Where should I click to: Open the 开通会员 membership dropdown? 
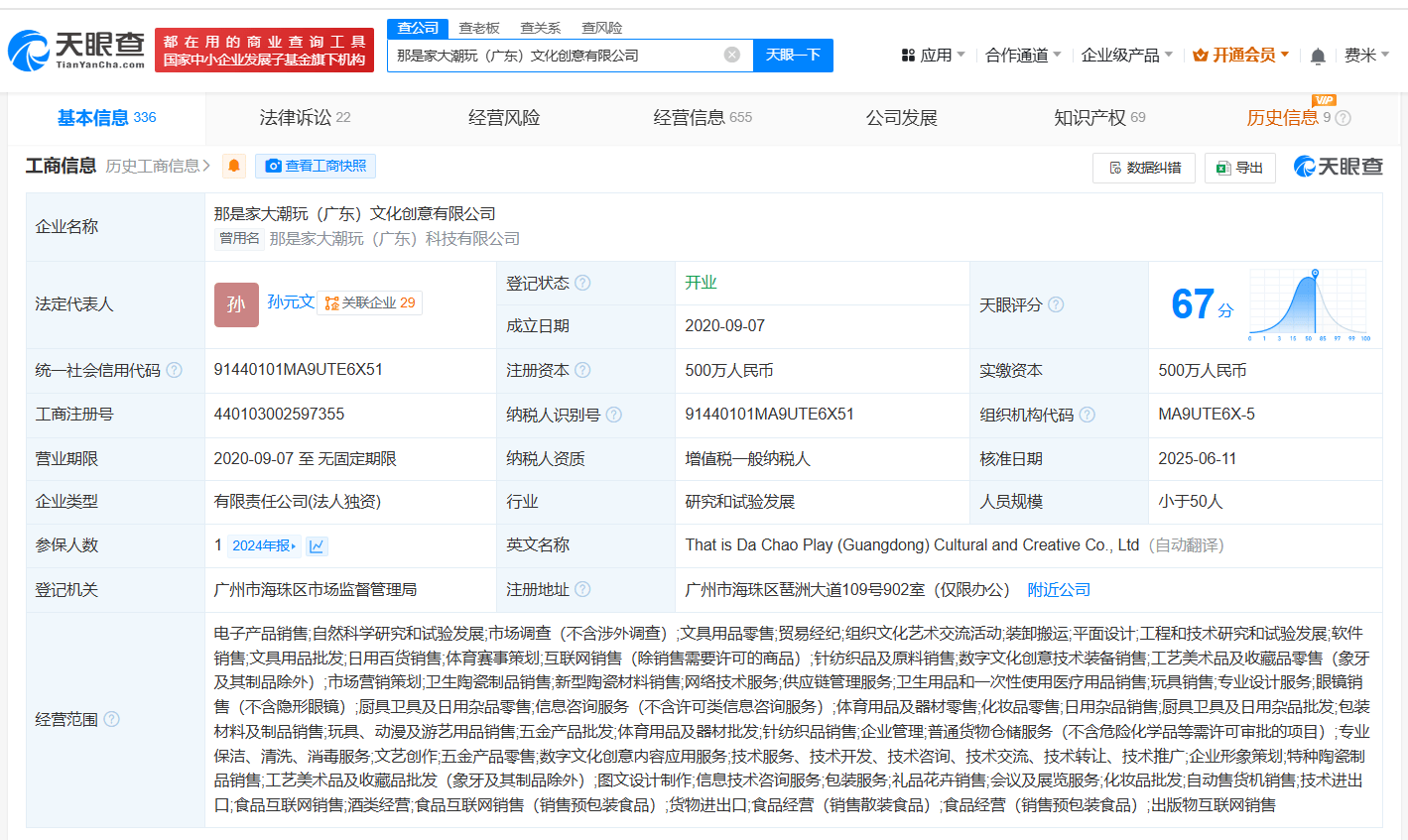pos(1240,56)
